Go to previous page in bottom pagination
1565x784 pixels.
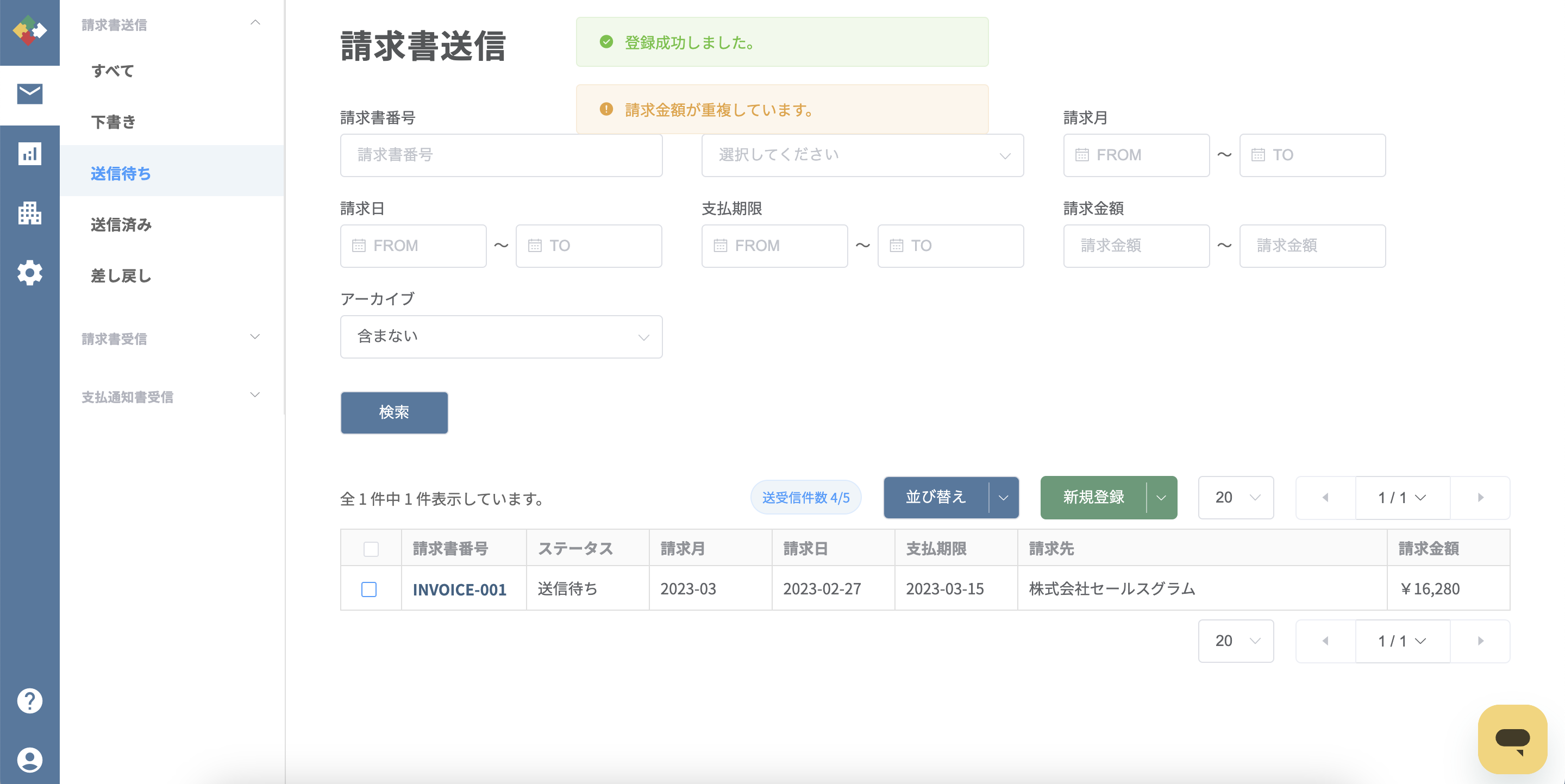tap(1325, 641)
